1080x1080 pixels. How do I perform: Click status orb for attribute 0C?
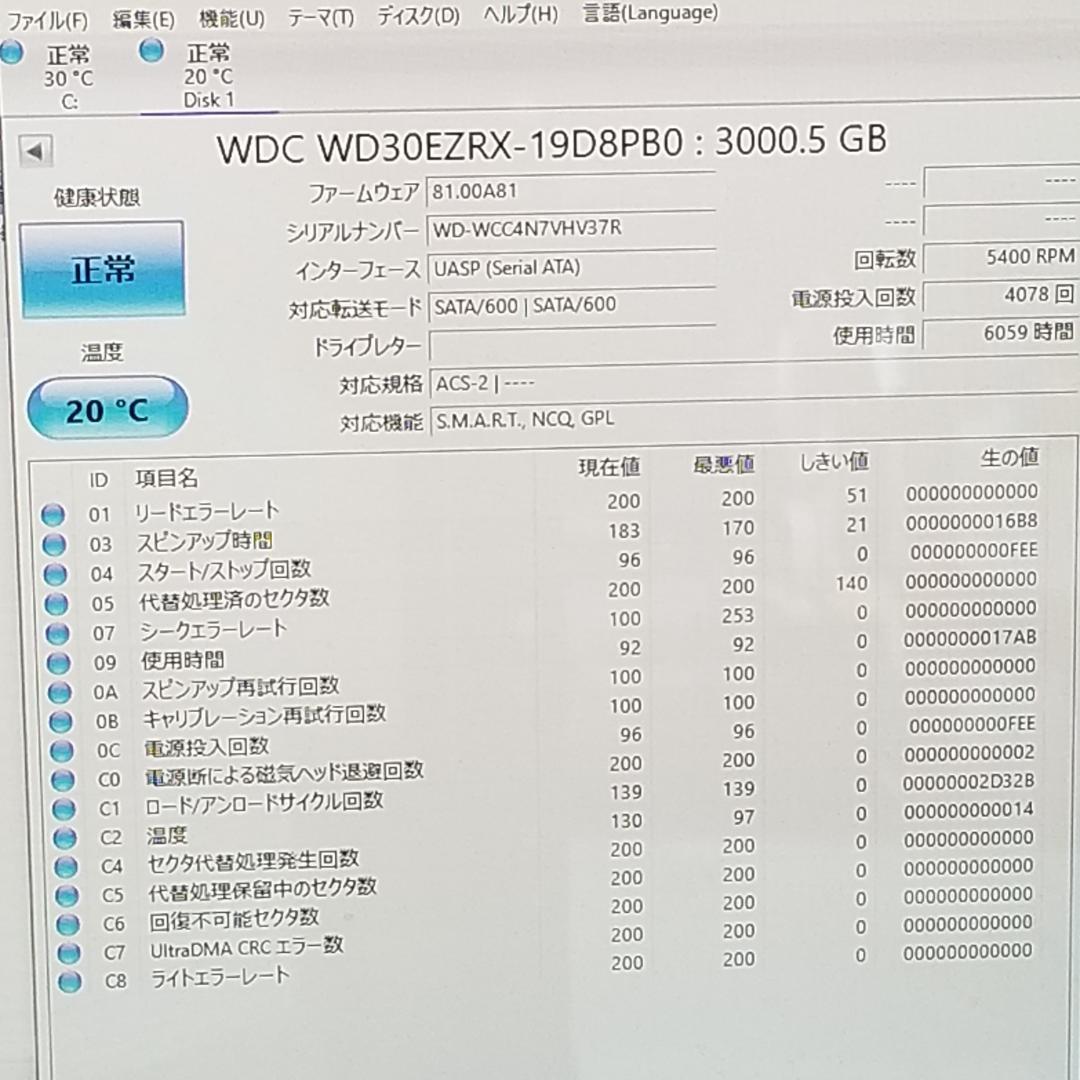[61, 751]
